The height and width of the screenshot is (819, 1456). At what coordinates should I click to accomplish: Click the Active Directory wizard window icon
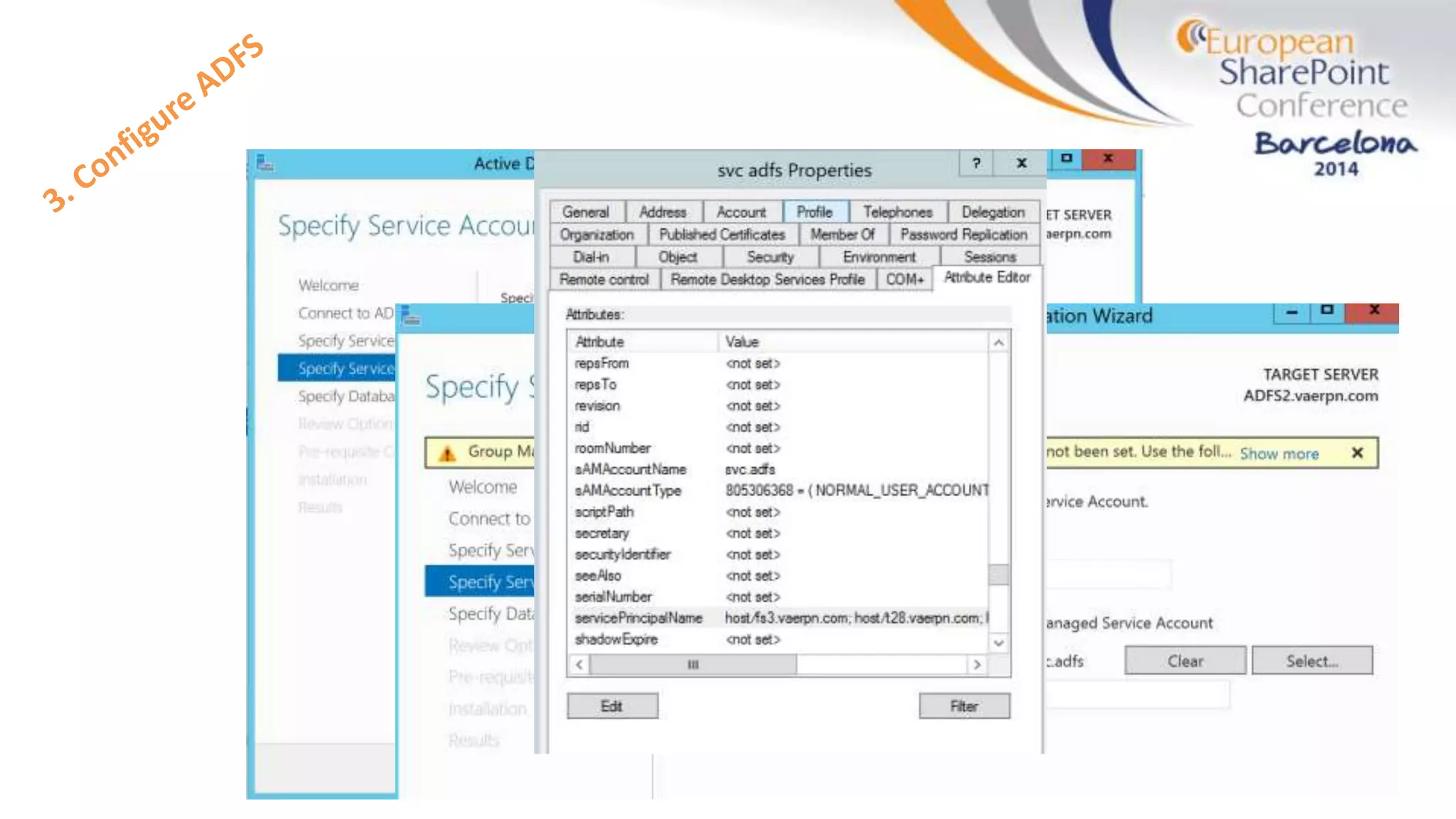(x=266, y=163)
